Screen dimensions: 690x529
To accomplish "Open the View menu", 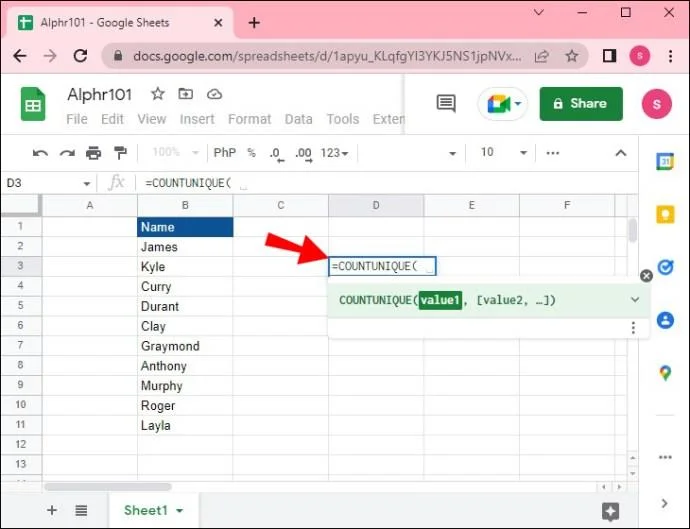I will click(x=152, y=119).
